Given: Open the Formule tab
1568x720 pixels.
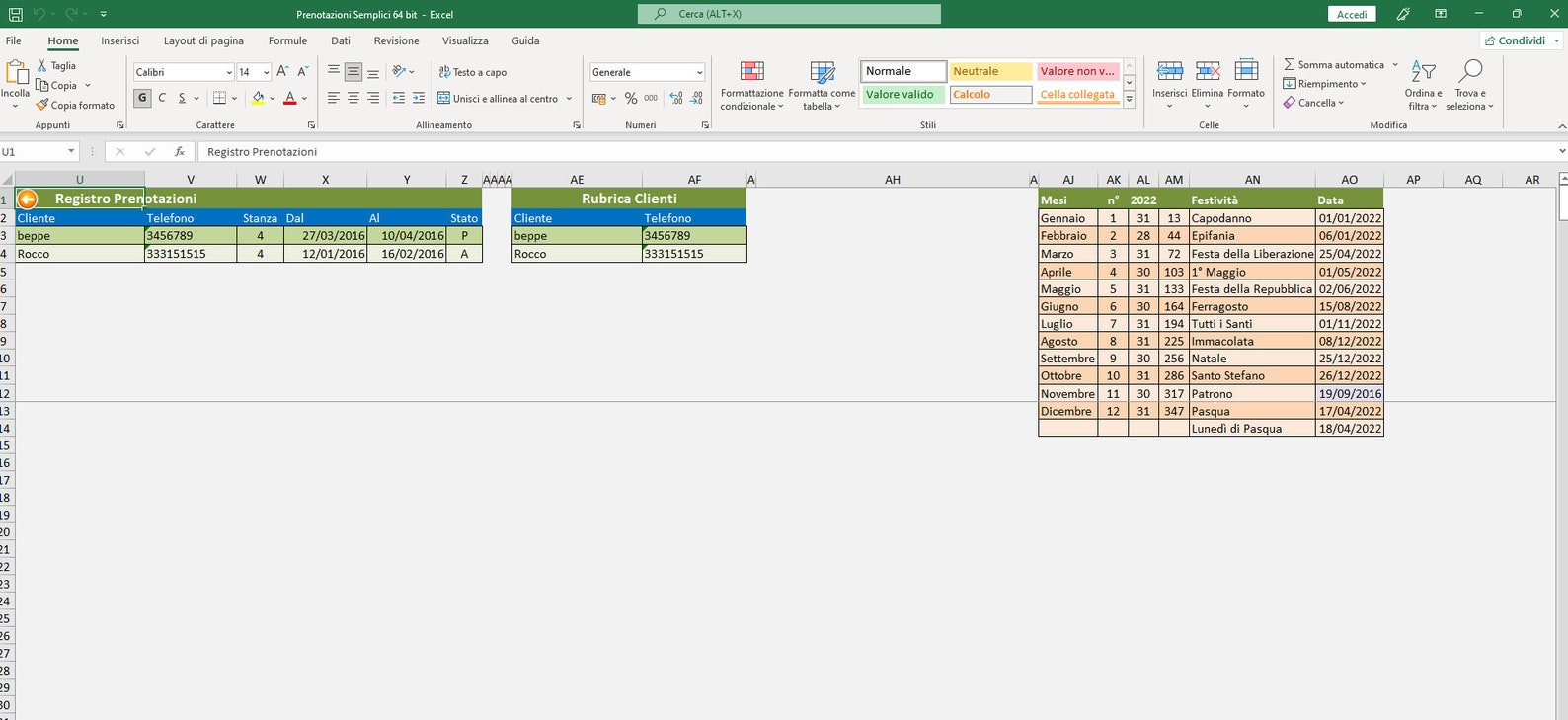Looking at the screenshot, I should 287,40.
